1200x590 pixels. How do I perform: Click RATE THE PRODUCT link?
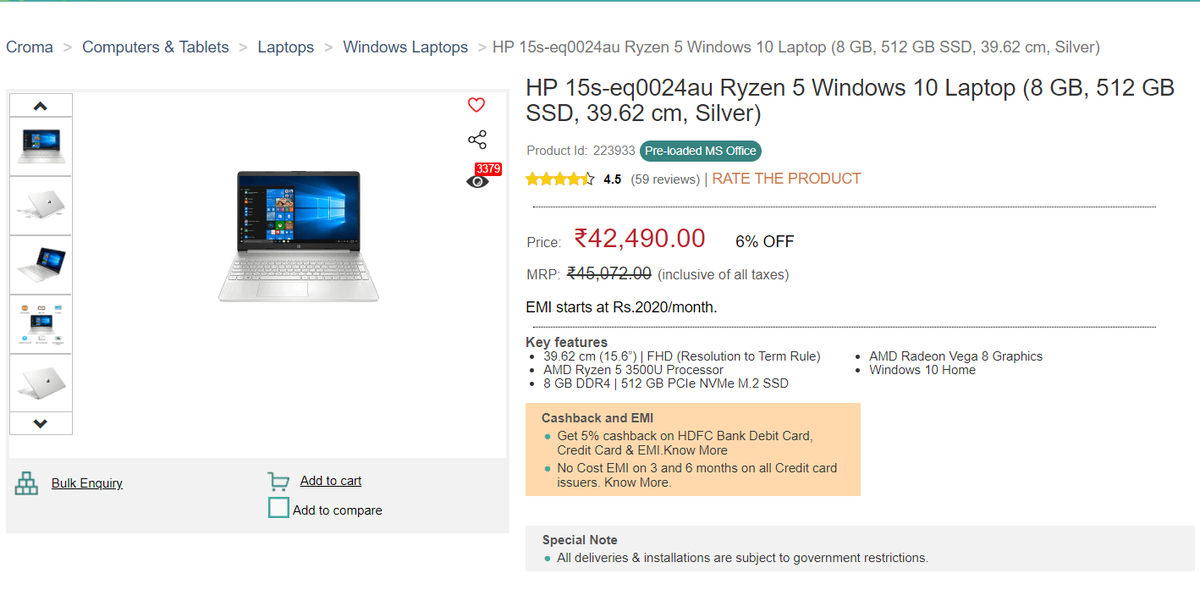pos(786,178)
